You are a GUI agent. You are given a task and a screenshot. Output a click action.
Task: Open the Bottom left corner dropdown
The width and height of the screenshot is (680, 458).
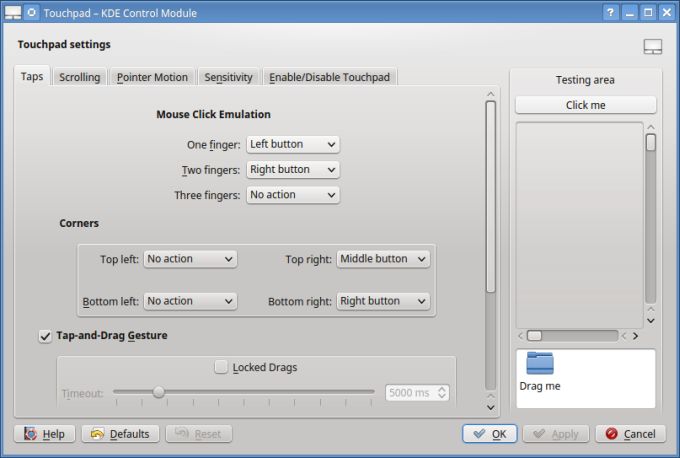click(x=190, y=301)
